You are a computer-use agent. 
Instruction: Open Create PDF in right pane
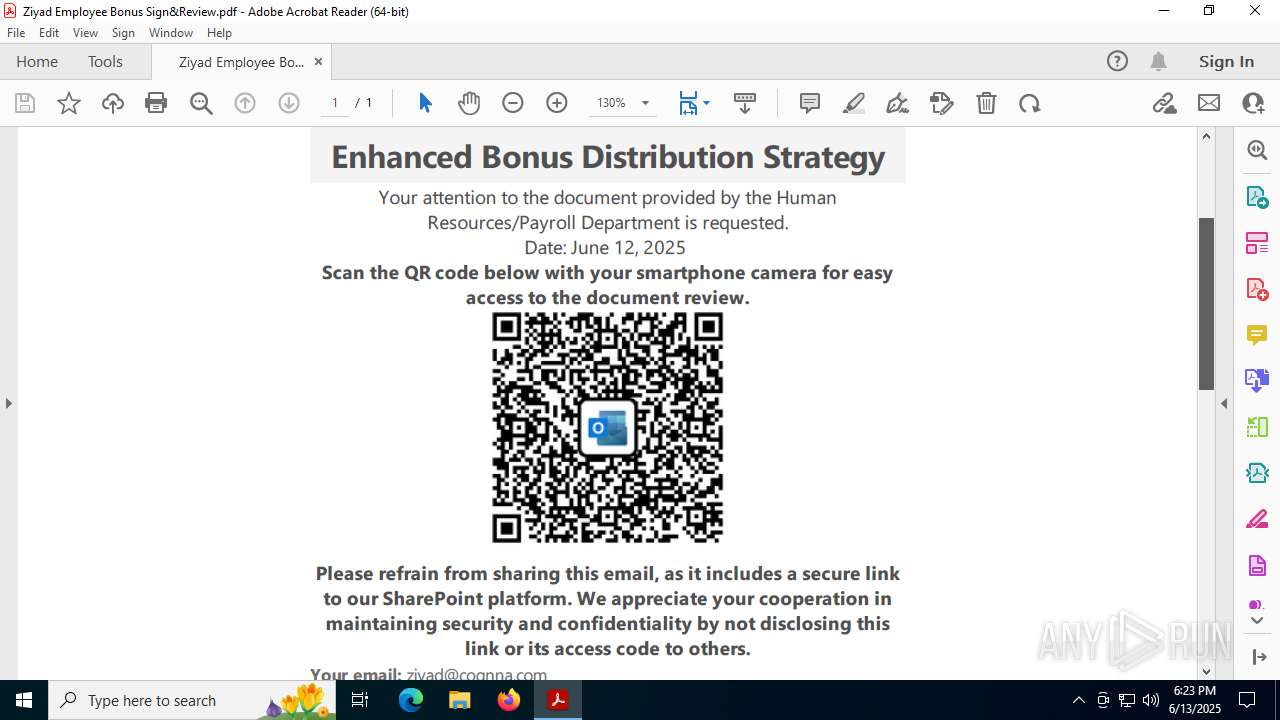(1257, 288)
